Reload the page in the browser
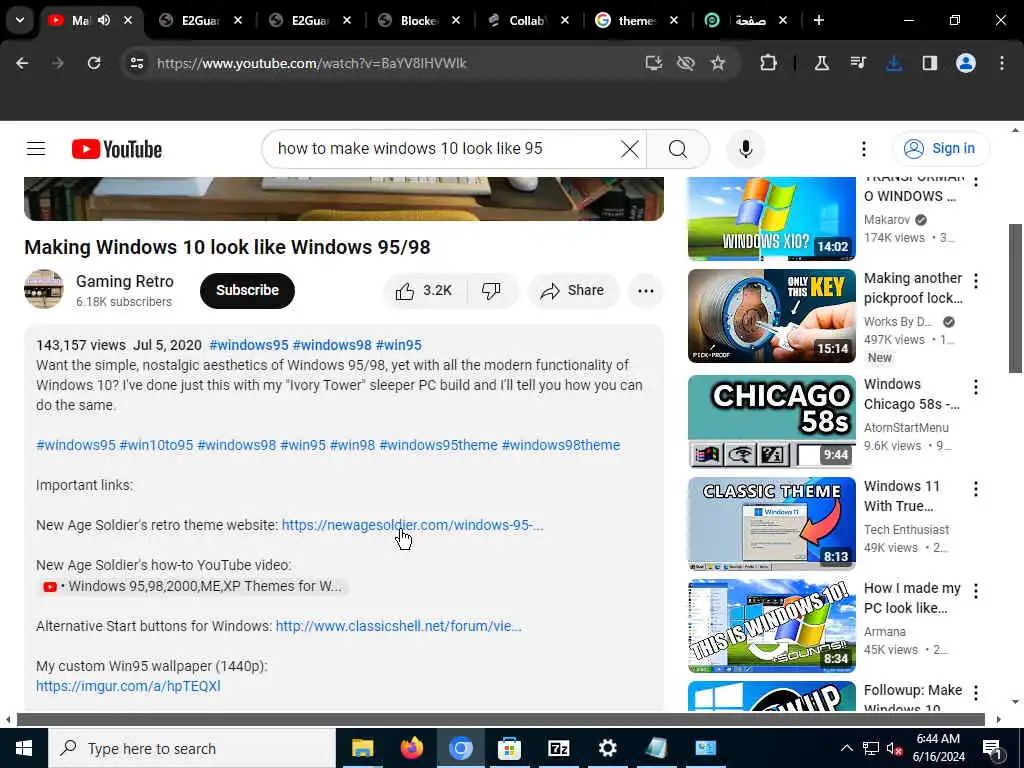Image resolution: width=1024 pixels, height=768 pixels. point(94,63)
